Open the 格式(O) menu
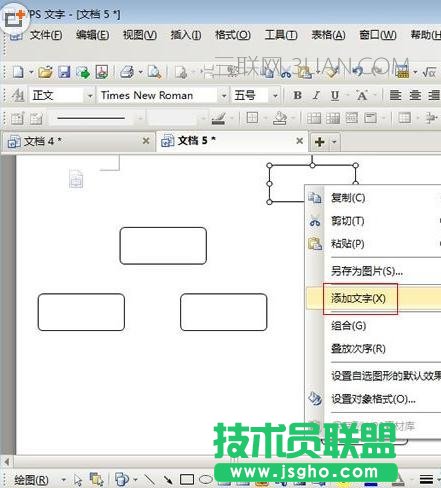 point(233,35)
